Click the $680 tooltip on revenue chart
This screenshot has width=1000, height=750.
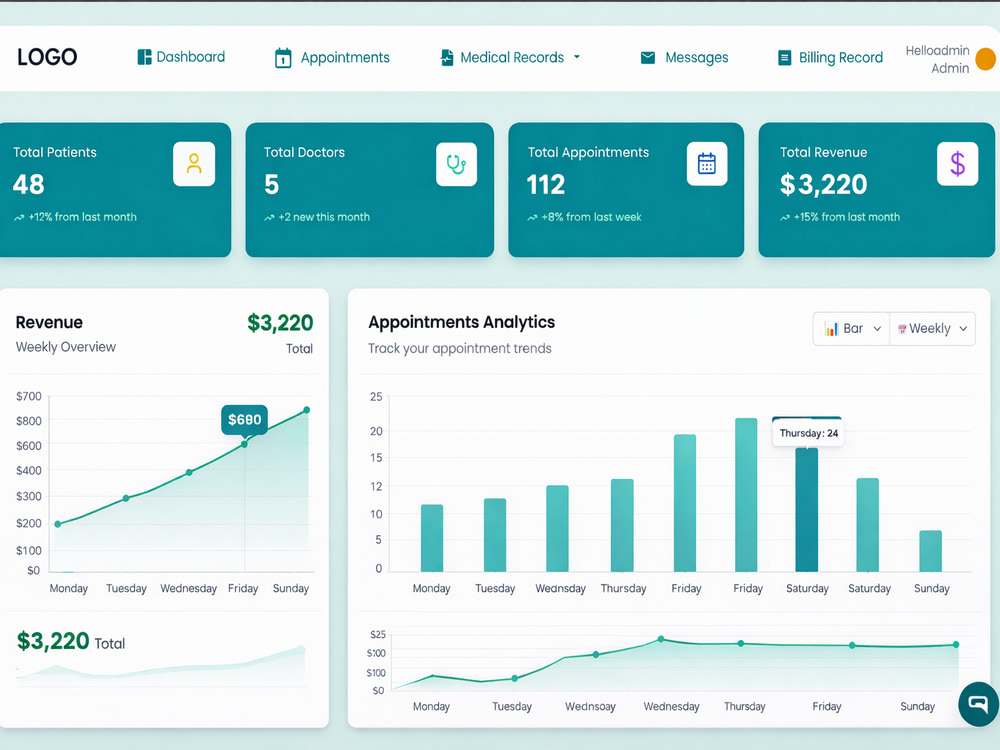tap(244, 420)
